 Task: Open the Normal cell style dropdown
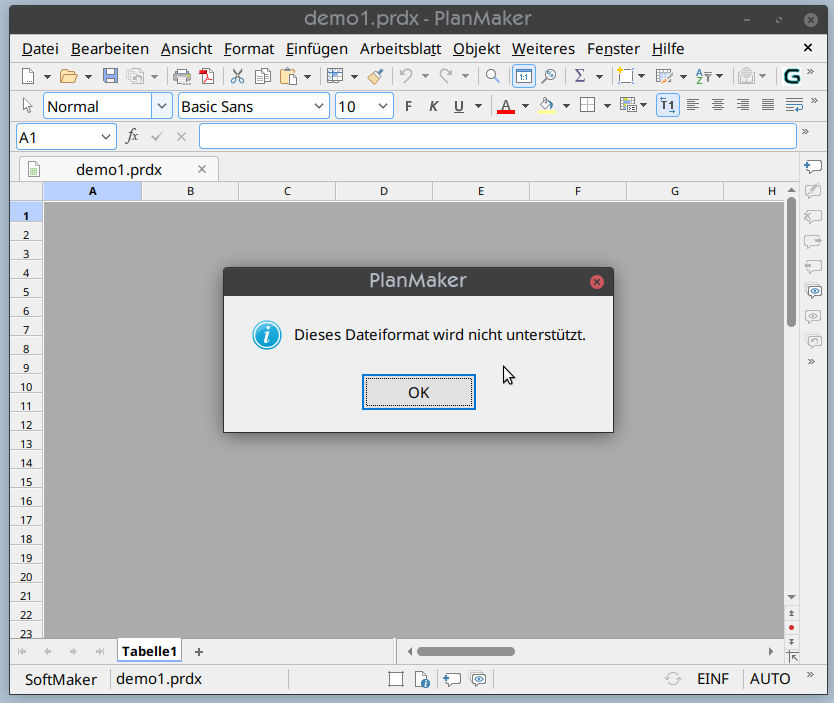162,106
